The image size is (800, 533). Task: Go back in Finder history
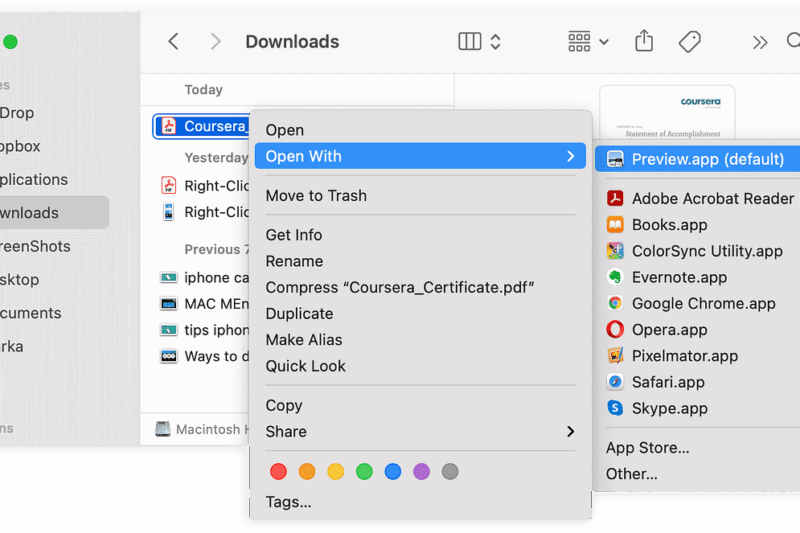173,41
